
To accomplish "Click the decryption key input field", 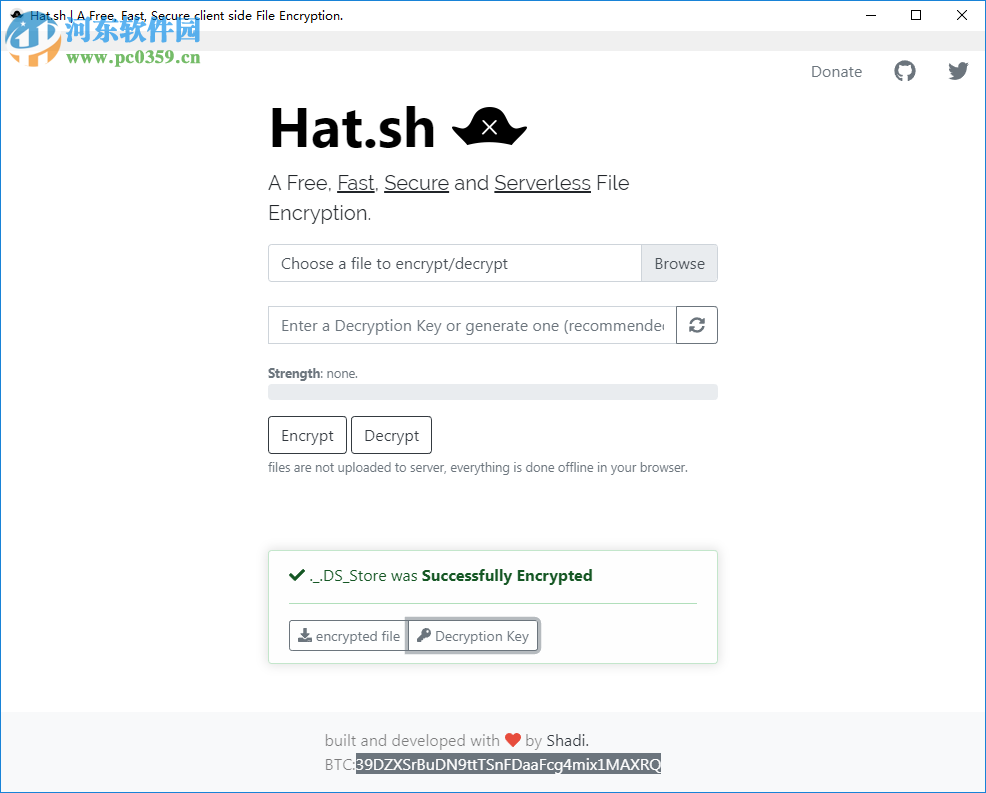I will point(470,324).
